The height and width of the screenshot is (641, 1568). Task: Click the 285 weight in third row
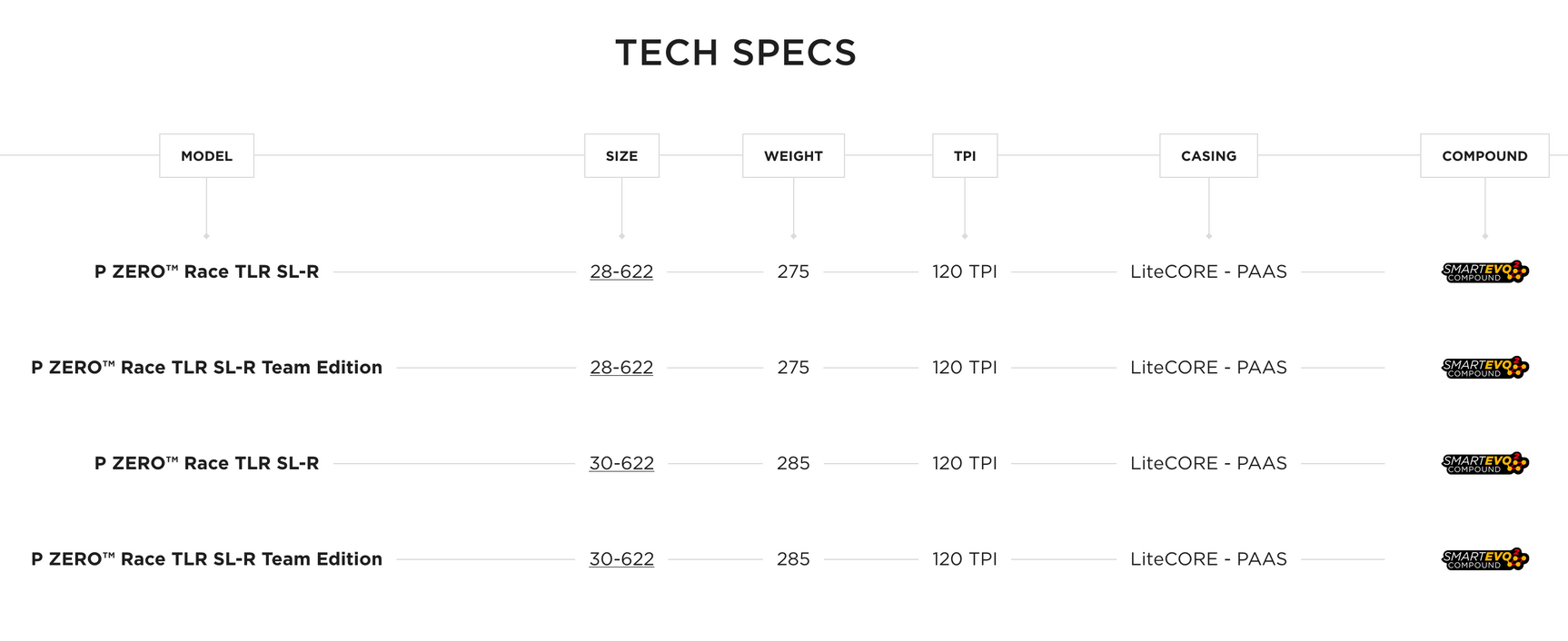[x=793, y=463]
